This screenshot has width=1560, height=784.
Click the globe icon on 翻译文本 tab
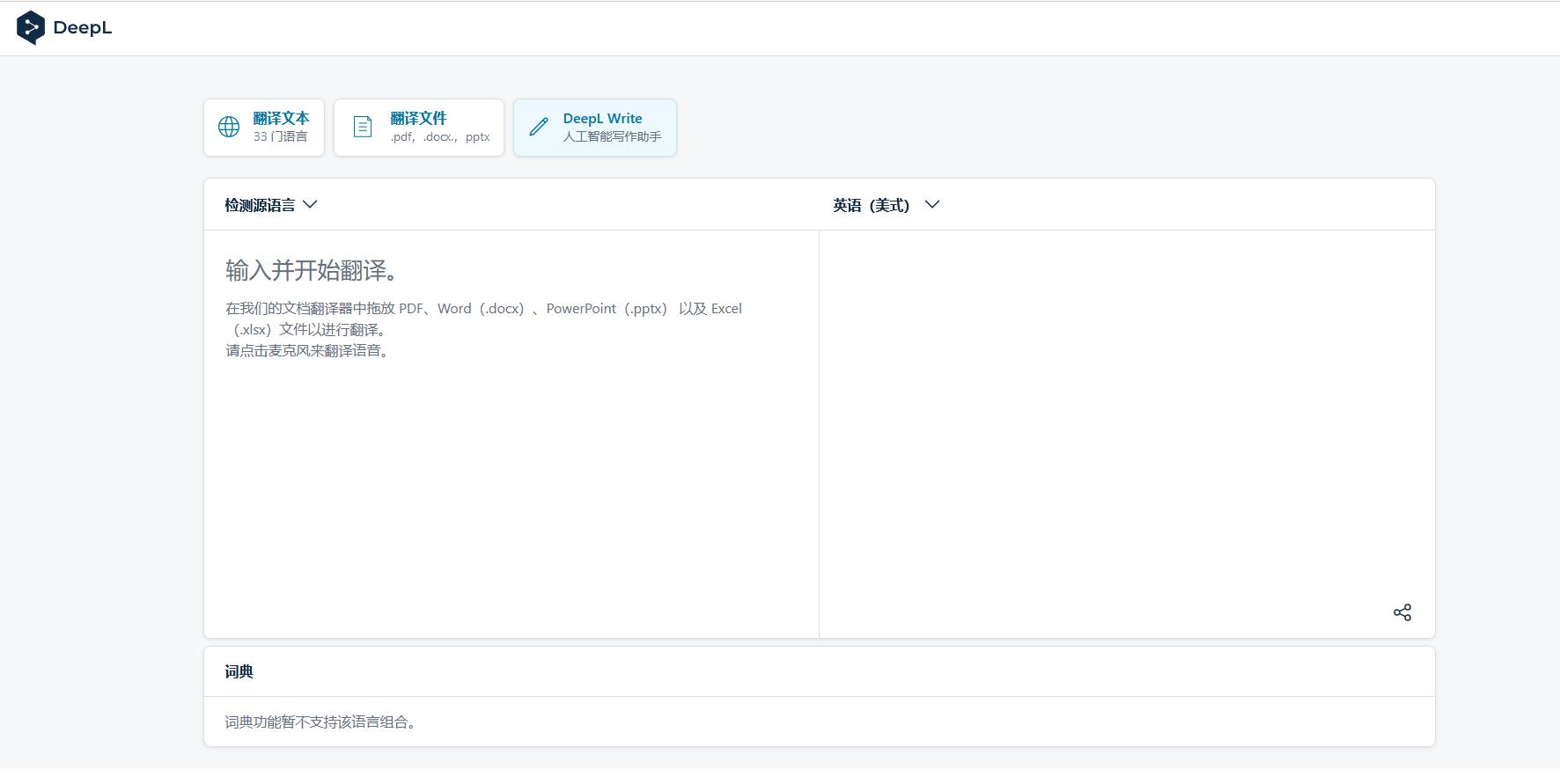(x=229, y=127)
